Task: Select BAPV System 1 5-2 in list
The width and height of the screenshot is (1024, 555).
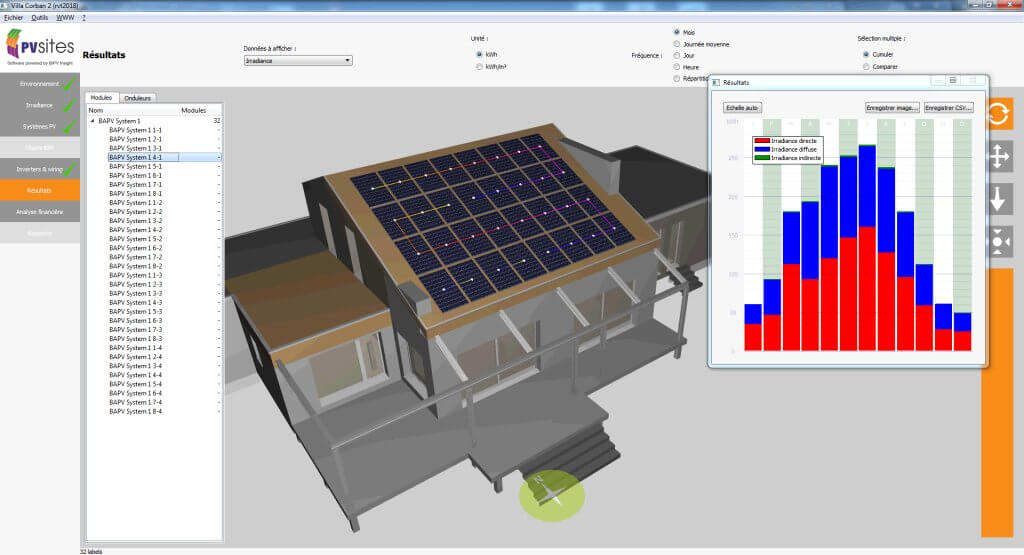Action: 135,239
